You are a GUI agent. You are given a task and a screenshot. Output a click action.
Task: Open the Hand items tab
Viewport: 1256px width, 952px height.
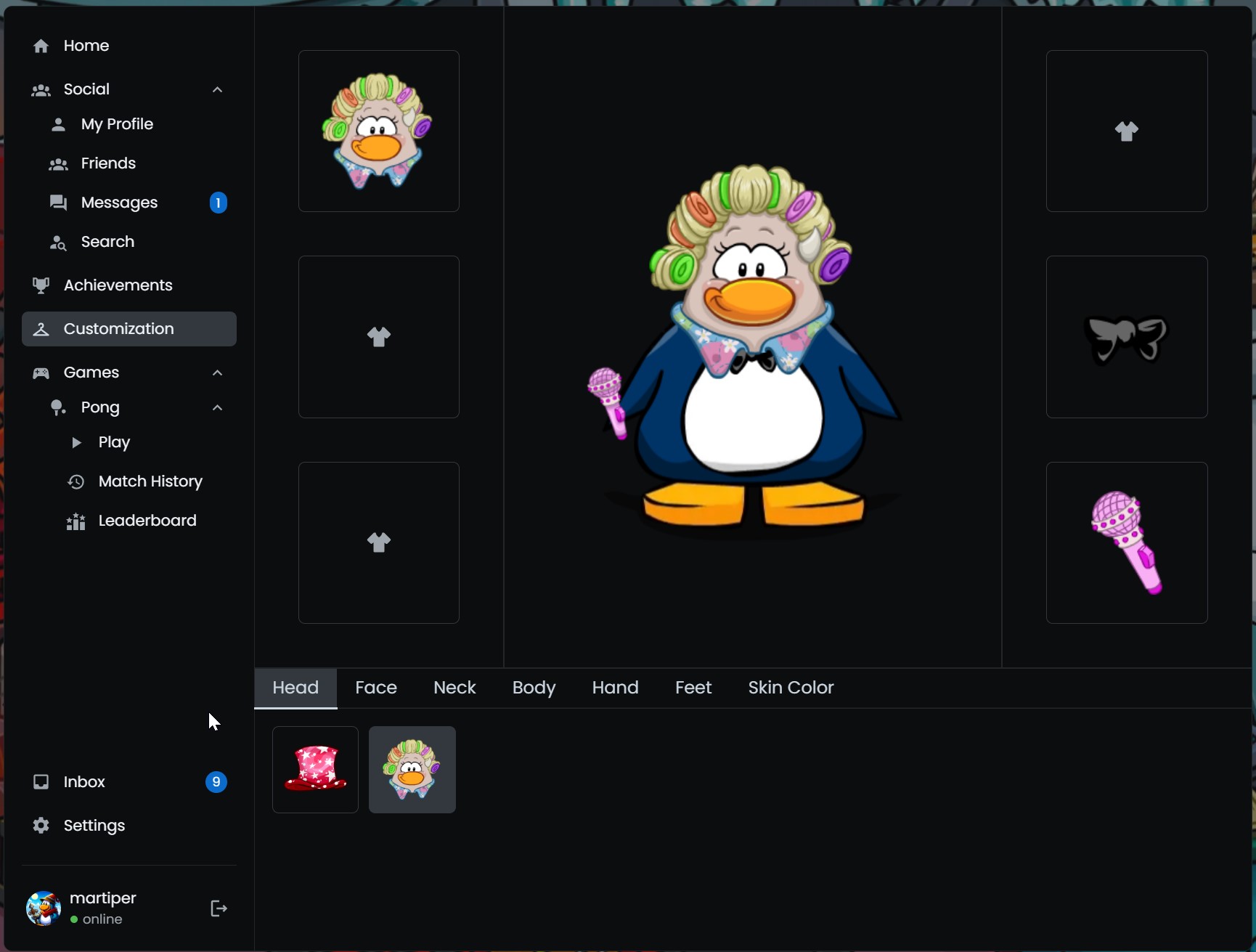615,688
